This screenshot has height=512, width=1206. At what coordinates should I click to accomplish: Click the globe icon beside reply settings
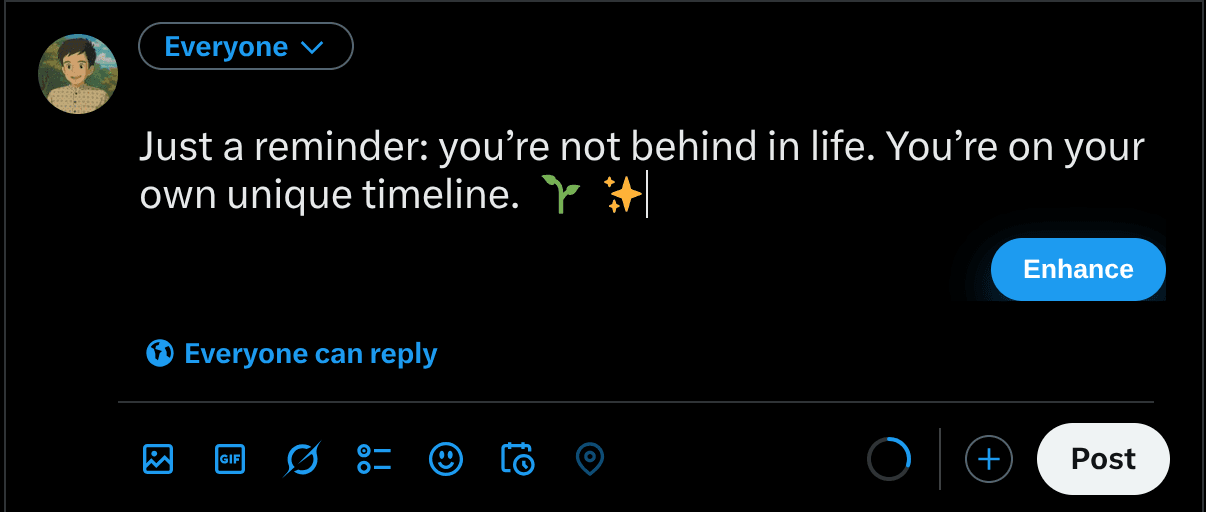point(160,353)
